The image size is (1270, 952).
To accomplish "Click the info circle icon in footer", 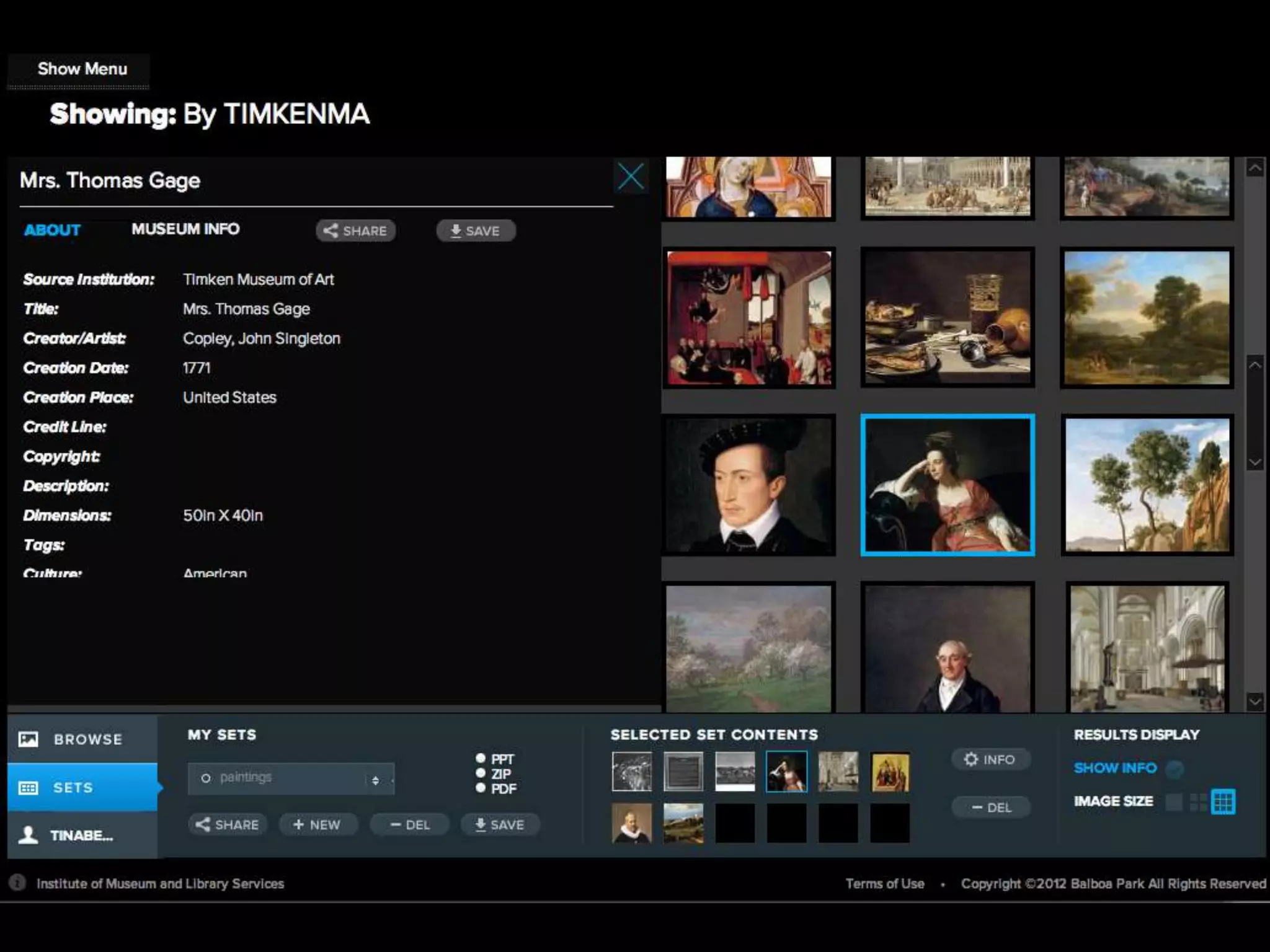I will 17,883.
